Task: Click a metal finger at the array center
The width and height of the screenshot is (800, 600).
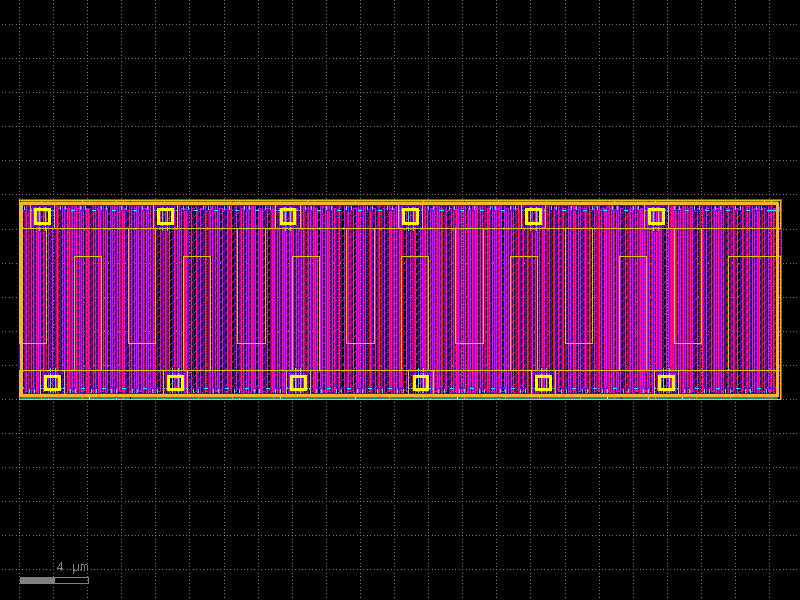Action: 398,300
